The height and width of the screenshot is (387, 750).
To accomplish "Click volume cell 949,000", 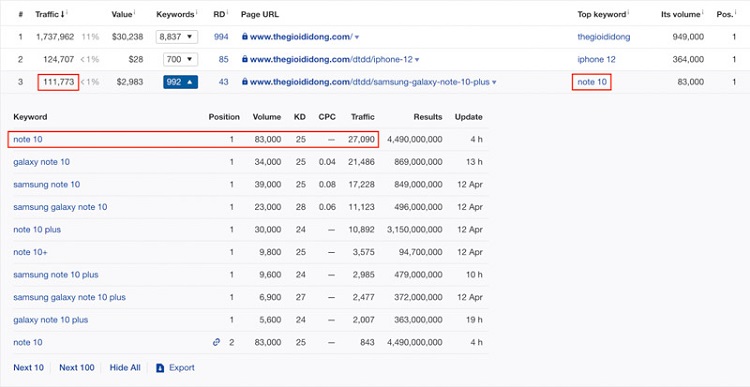I will [x=687, y=37].
